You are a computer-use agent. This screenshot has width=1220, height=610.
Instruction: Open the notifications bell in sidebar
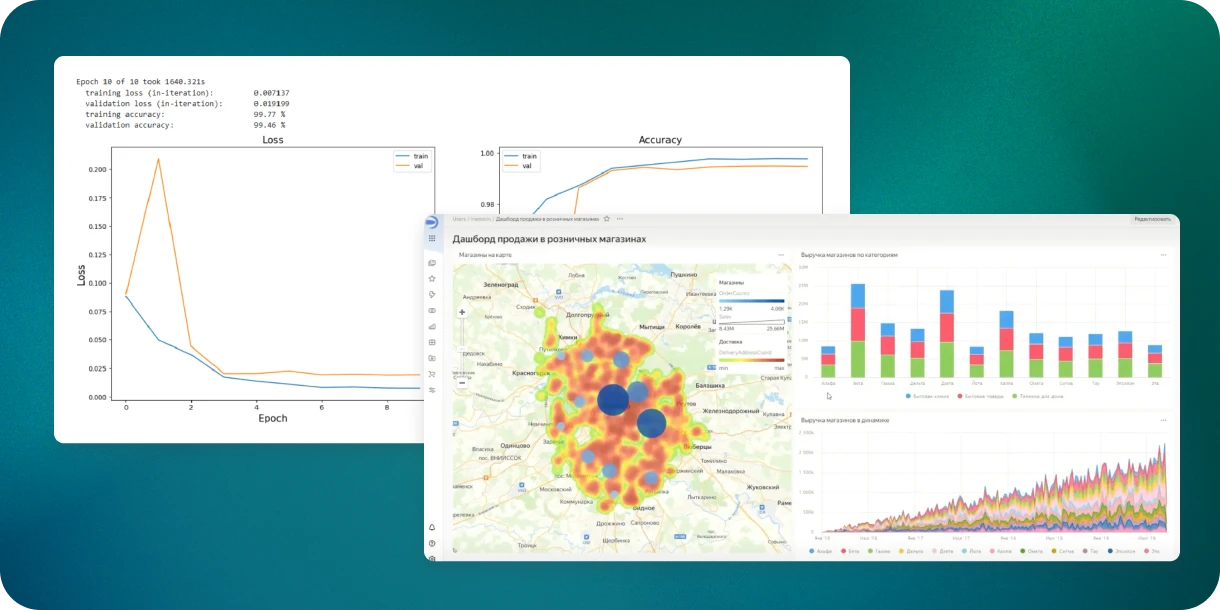pos(432,527)
